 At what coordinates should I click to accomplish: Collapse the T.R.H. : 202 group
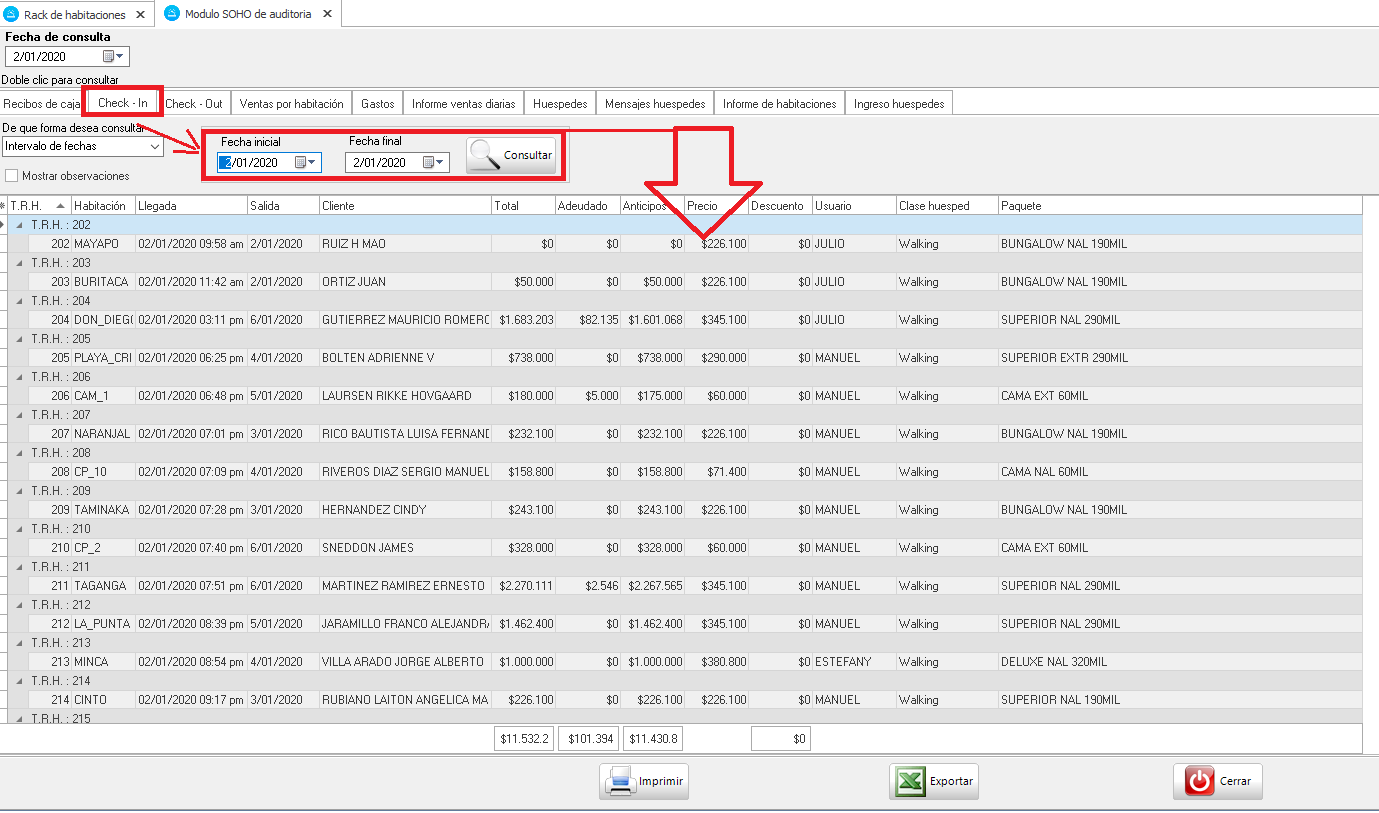click(x=20, y=225)
